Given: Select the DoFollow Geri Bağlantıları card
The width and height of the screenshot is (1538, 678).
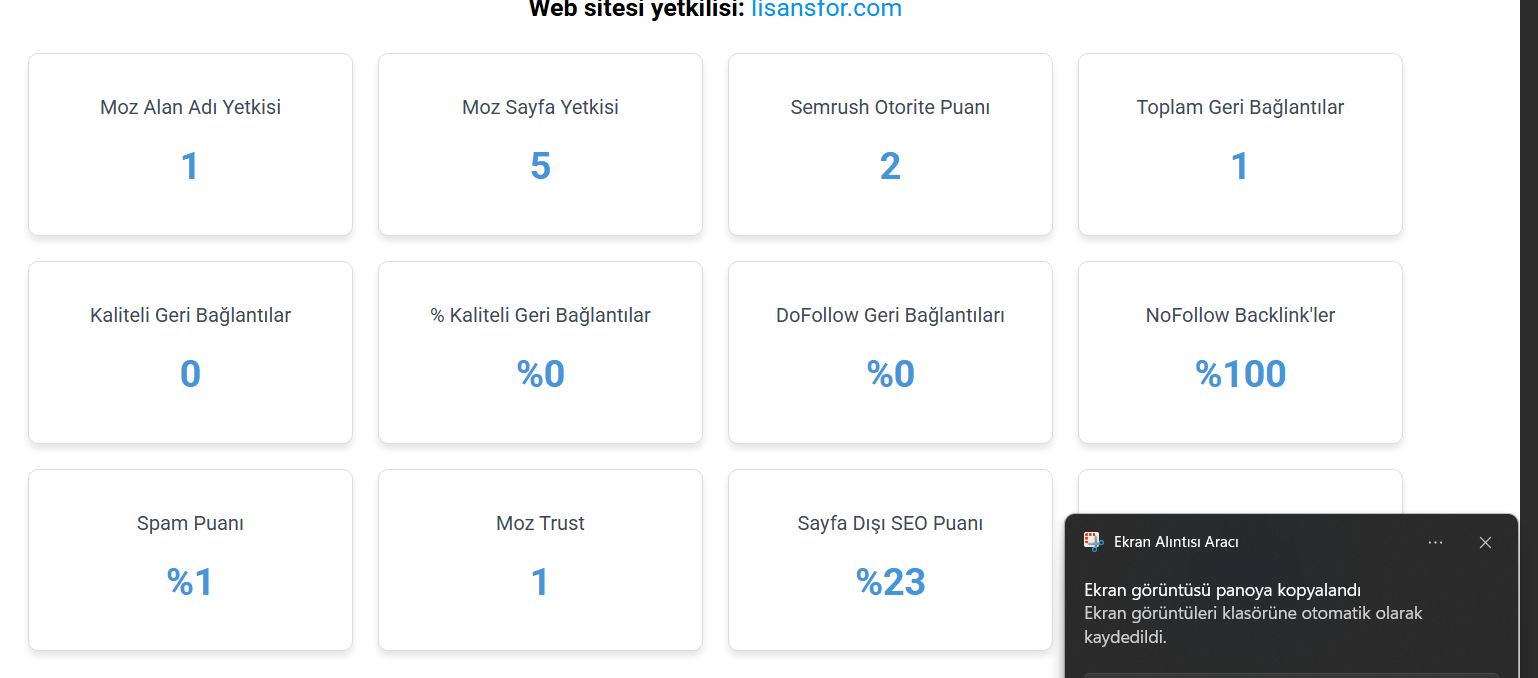Looking at the screenshot, I should pyautogui.click(x=890, y=352).
